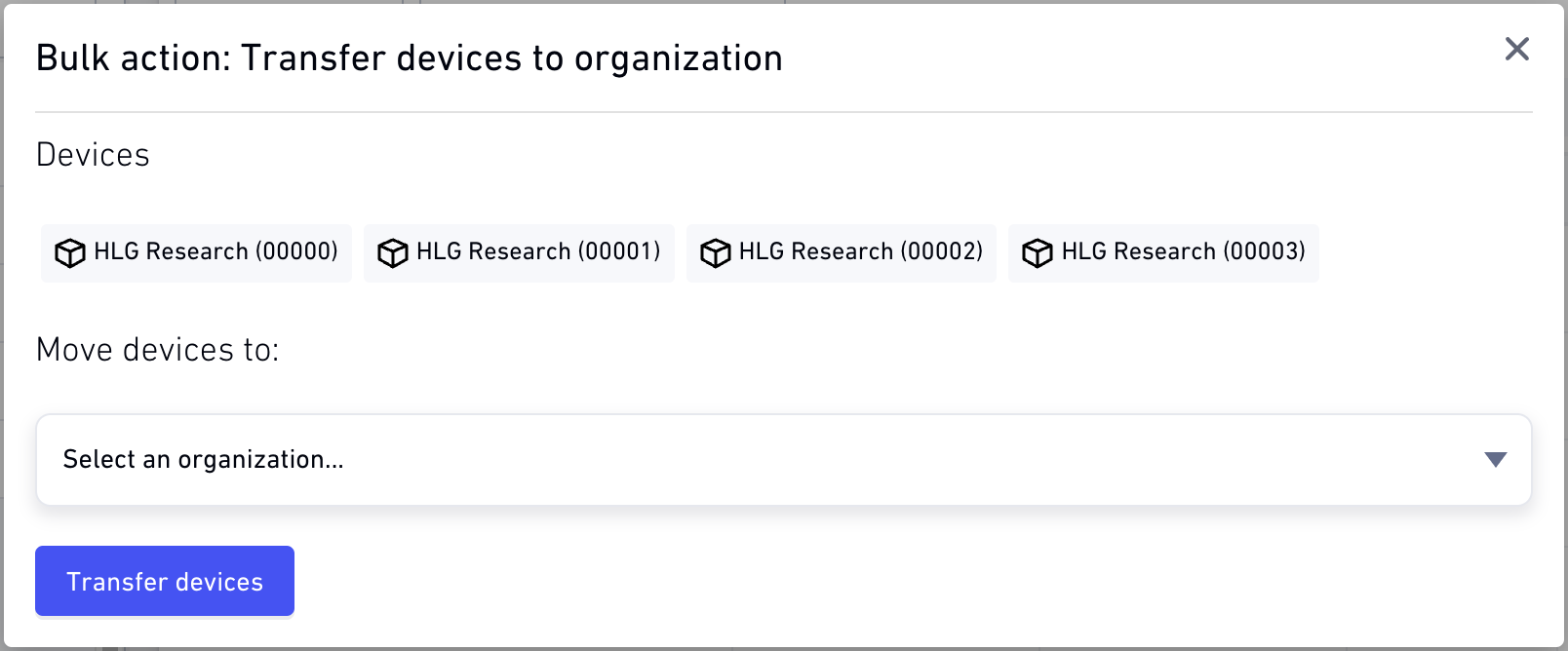1568x651 pixels.
Task: Click the cube icon for HLG Research (00000)
Action: [x=69, y=253]
